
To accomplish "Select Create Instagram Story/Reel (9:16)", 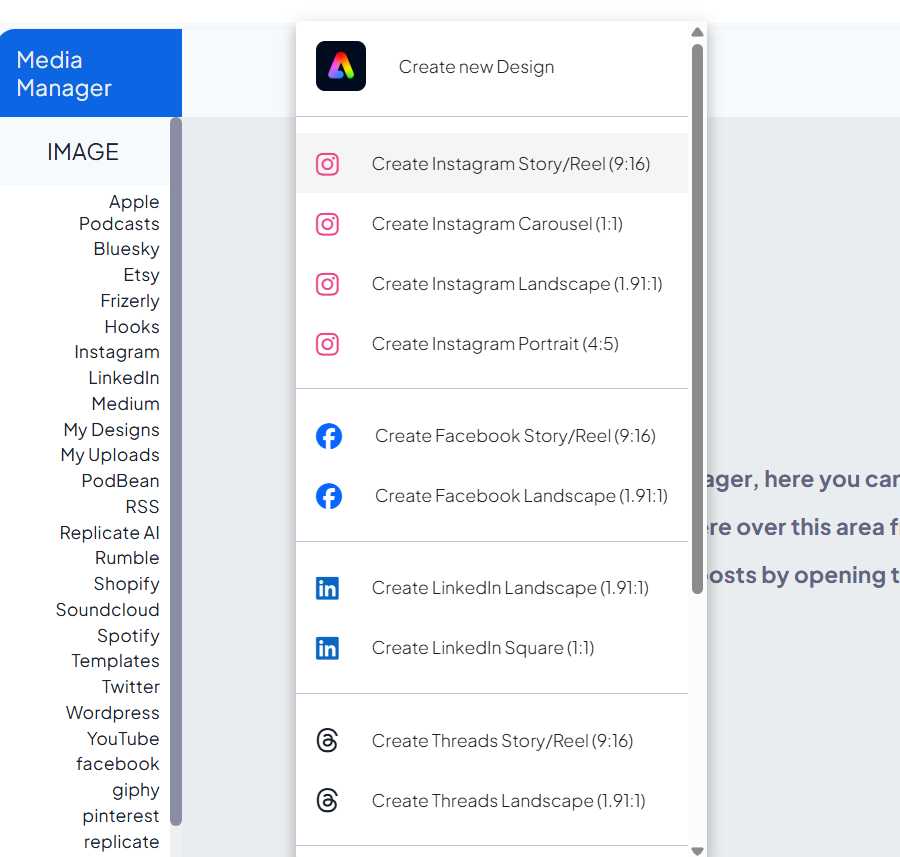I will 492,164.
